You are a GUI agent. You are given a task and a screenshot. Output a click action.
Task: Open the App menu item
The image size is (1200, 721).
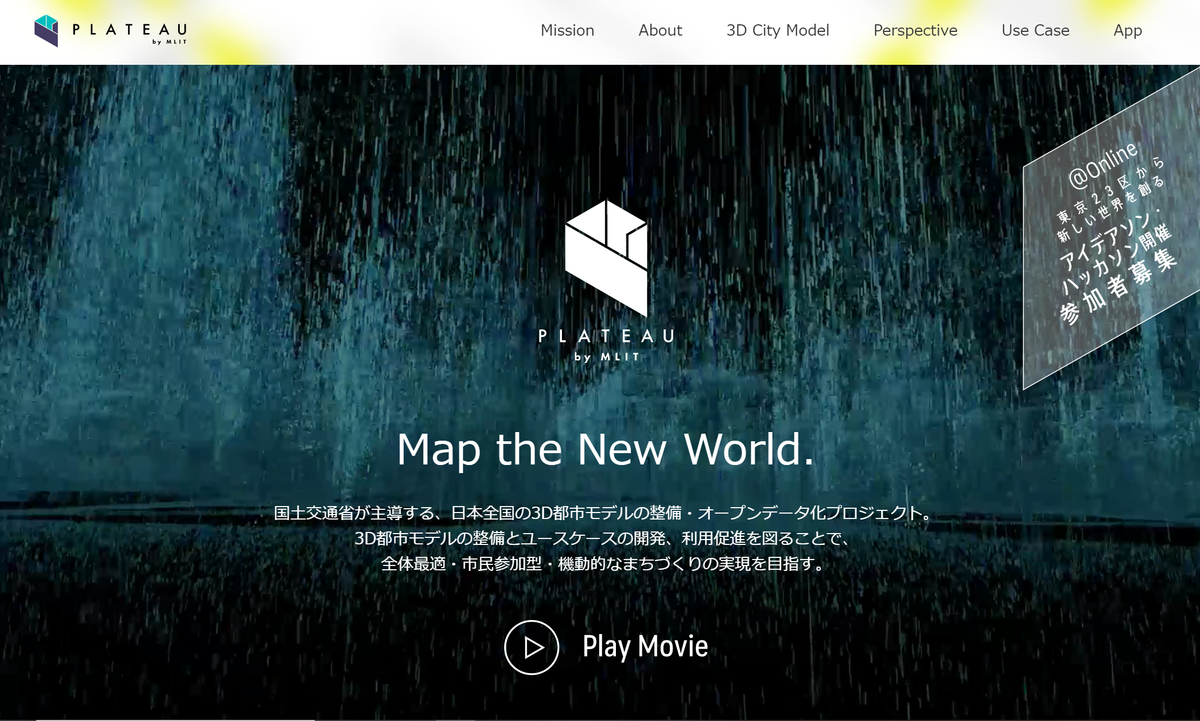coord(1127,30)
